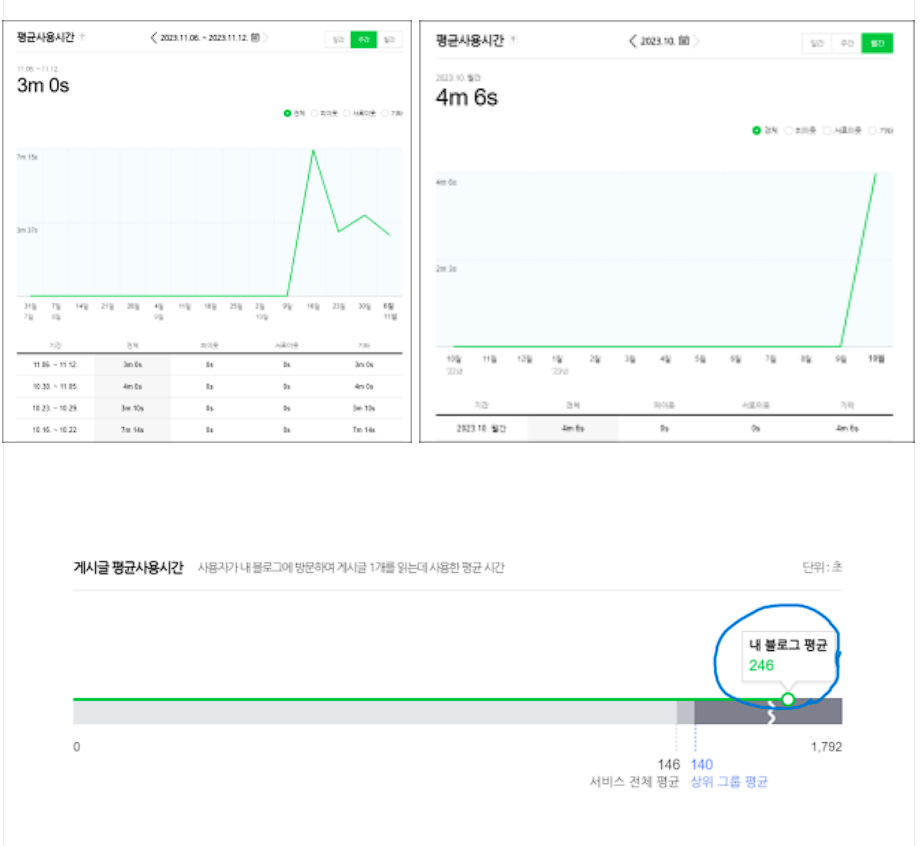Click the 내 블로그 평균 246 tooltip
The width and height of the screenshot is (922, 846).
[x=787, y=656]
